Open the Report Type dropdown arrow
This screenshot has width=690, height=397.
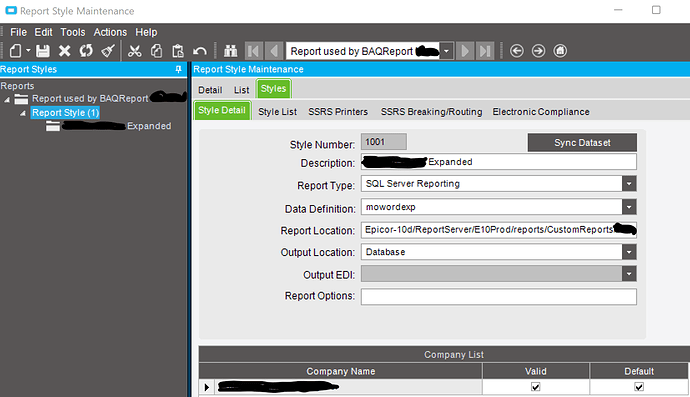pyautogui.click(x=629, y=184)
